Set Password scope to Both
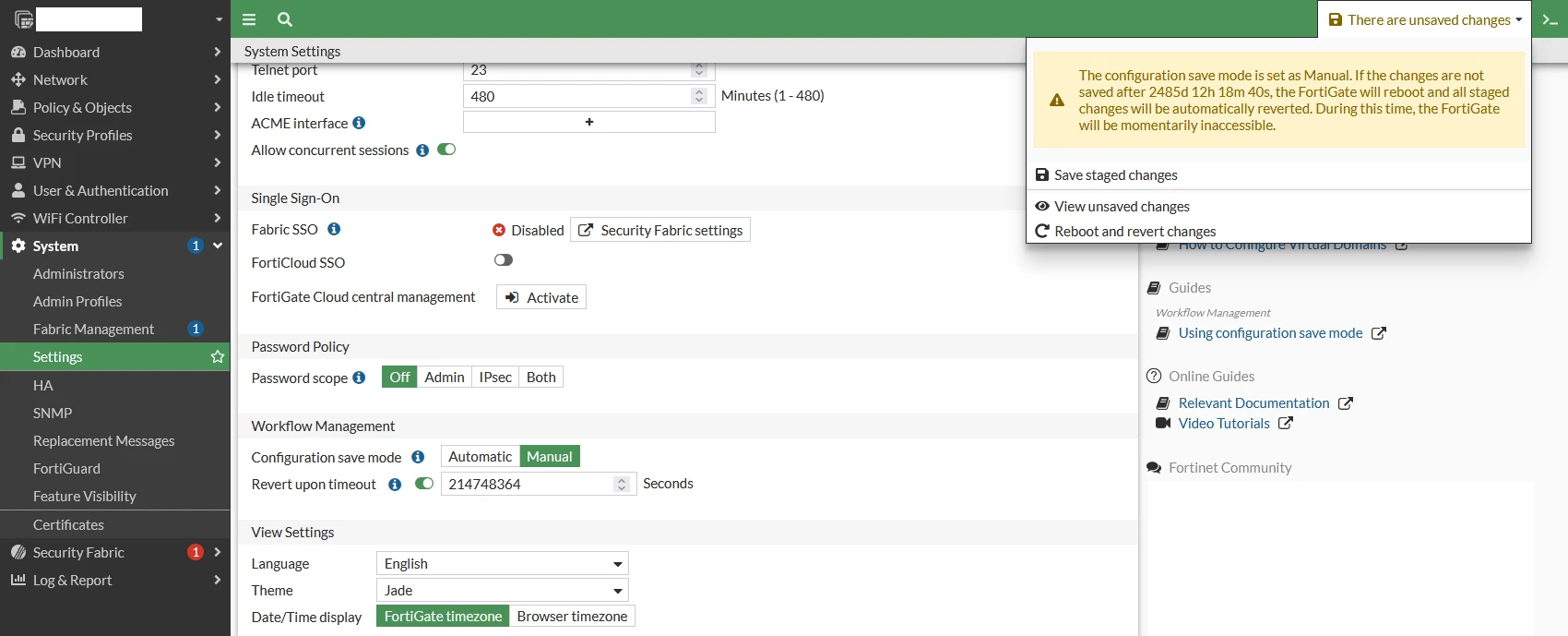This screenshot has width=1568, height=636. (x=541, y=378)
